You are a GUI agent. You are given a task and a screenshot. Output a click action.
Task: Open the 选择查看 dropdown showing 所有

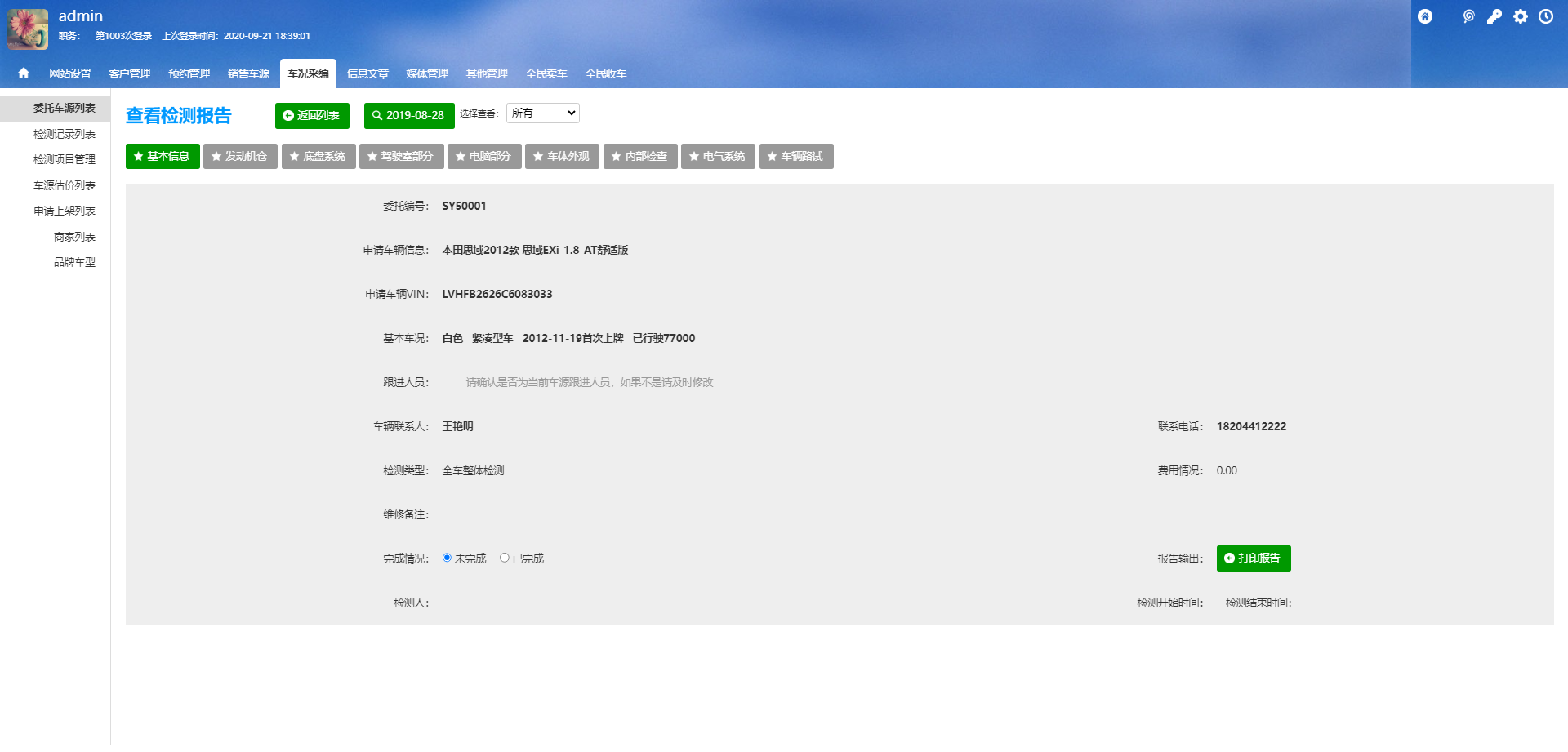542,113
